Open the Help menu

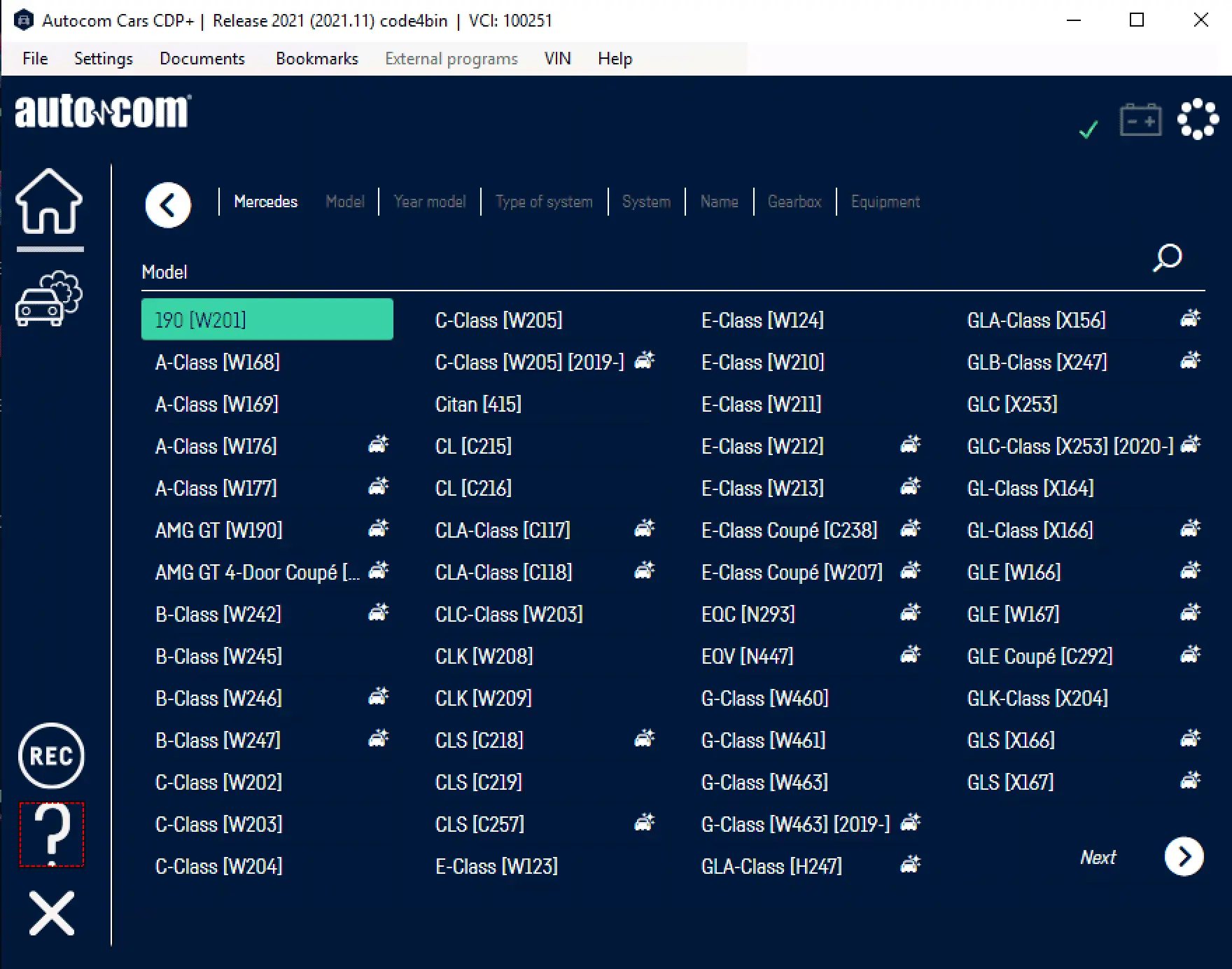615,59
